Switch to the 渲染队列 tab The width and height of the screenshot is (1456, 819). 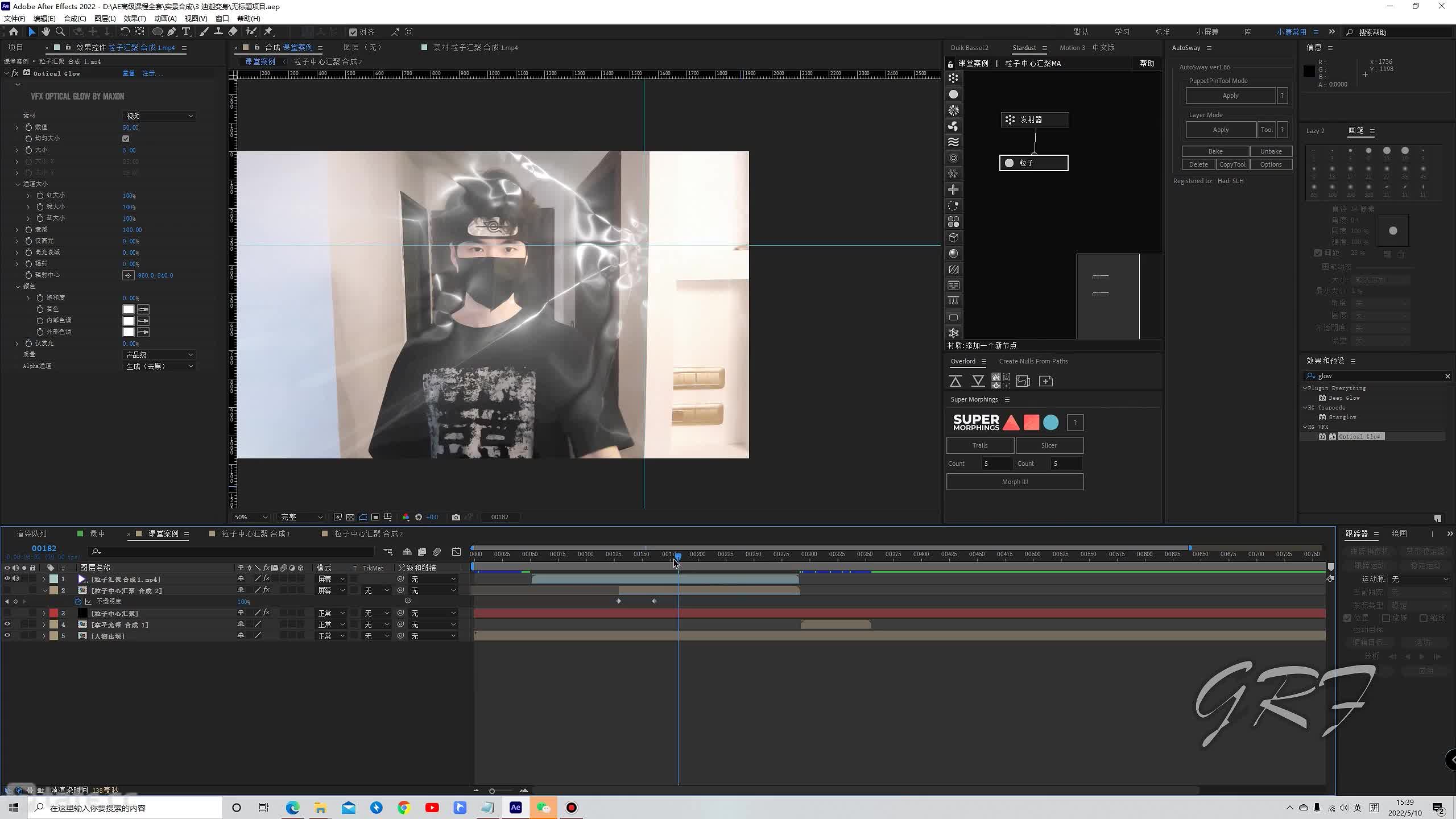point(31,533)
